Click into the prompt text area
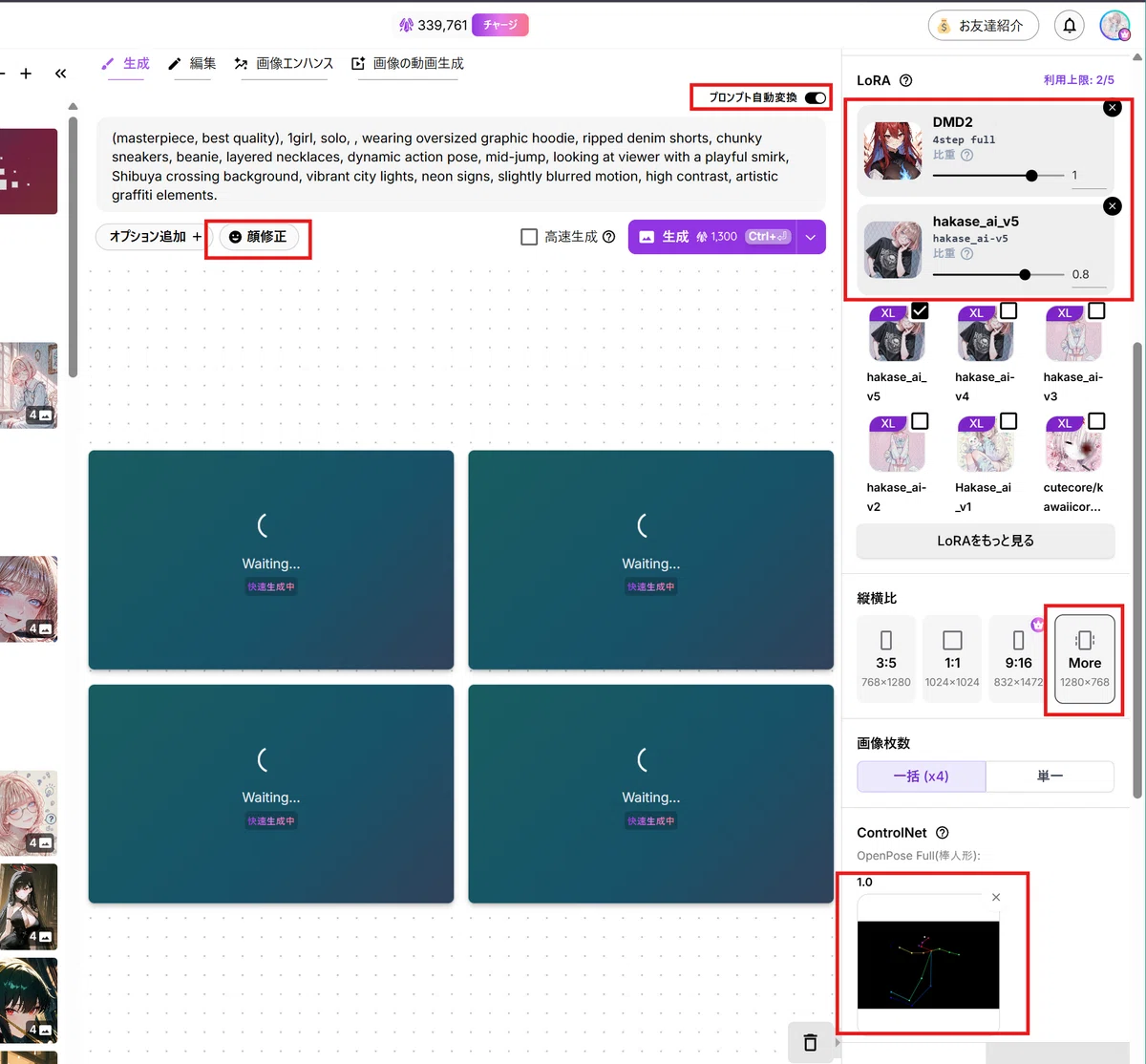 click(461, 166)
